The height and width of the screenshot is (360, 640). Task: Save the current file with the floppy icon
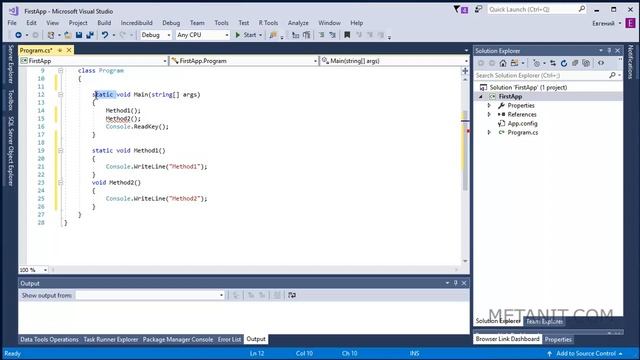point(79,35)
